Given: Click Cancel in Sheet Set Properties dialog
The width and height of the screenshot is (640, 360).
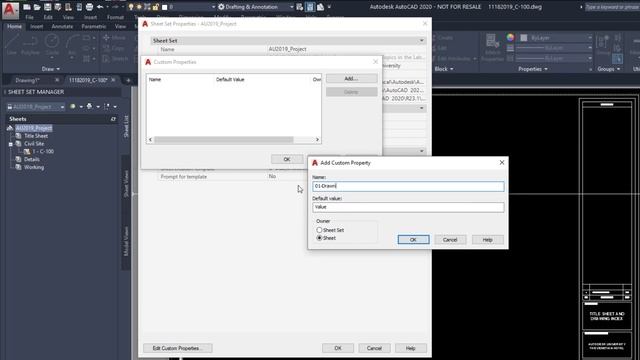Looking at the screenshot, I should (374, 348).
